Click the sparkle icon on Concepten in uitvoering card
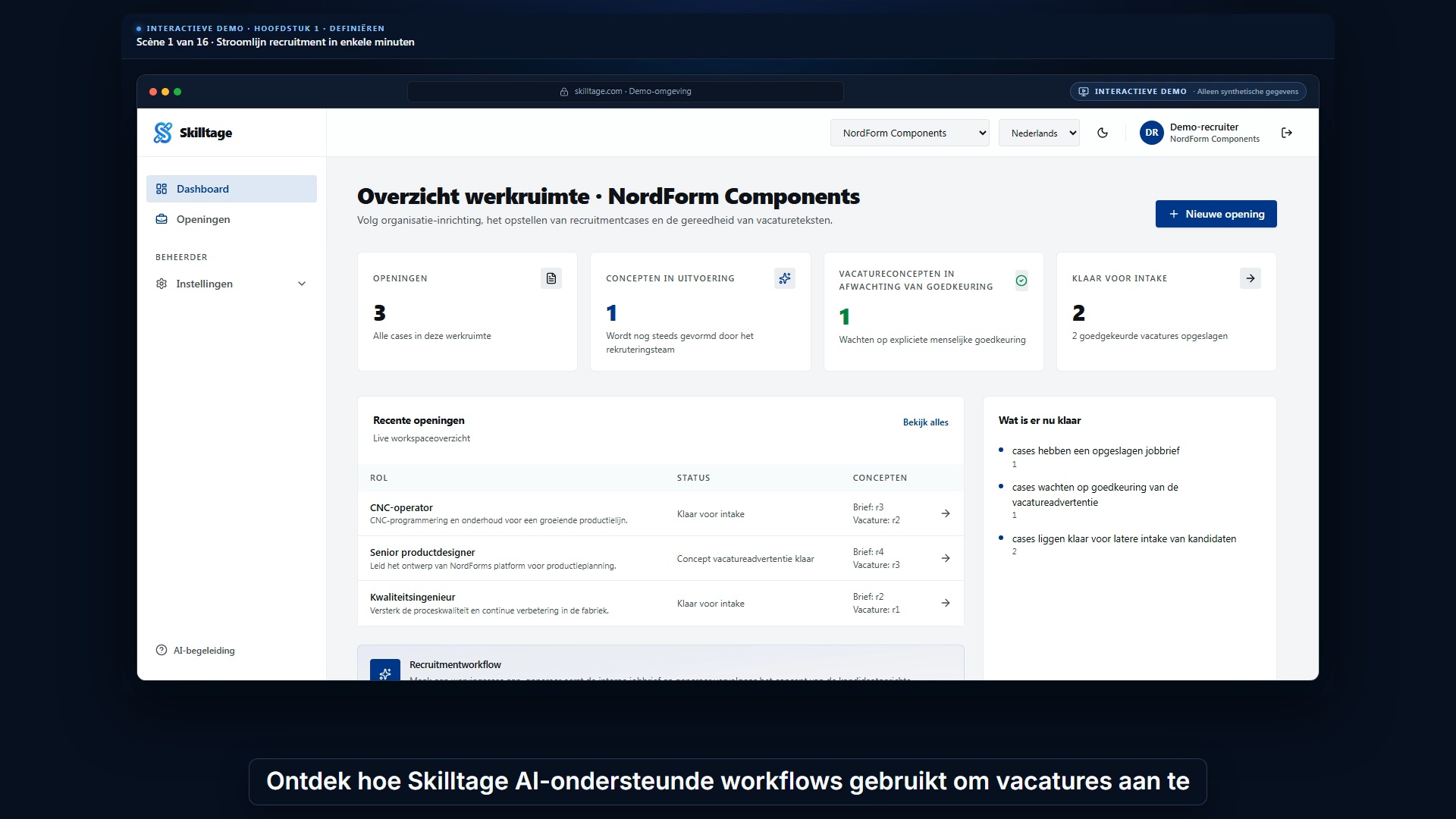 click(x=785, y=278)
